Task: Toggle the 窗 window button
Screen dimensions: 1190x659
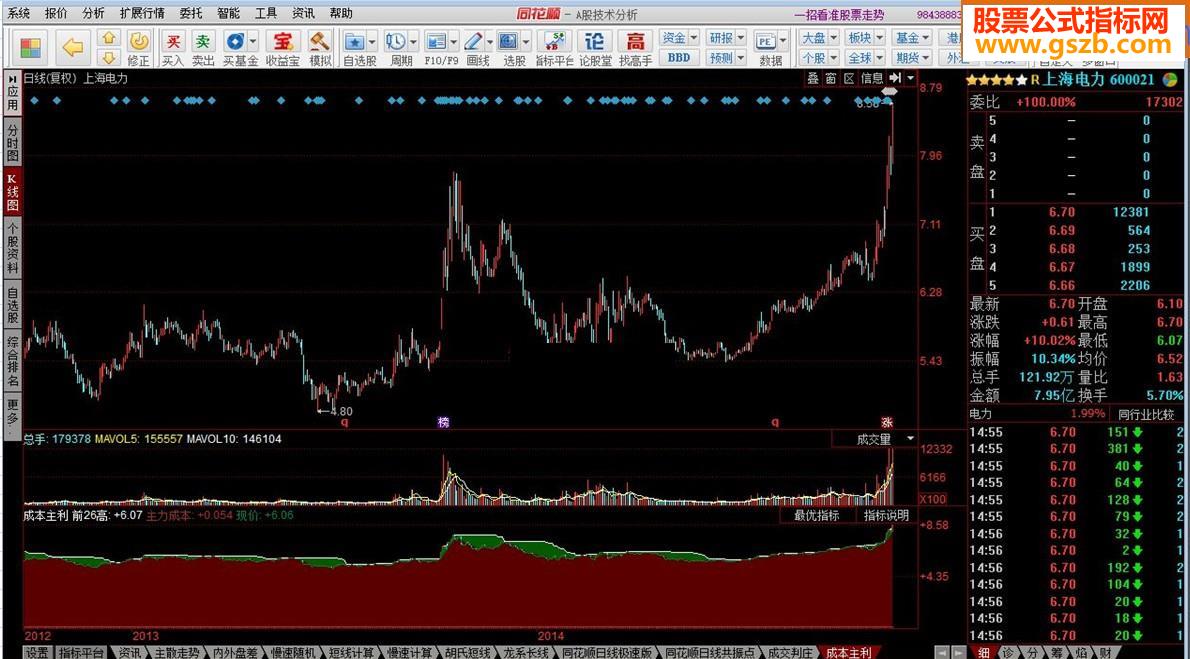Action: tap(831, 78)
